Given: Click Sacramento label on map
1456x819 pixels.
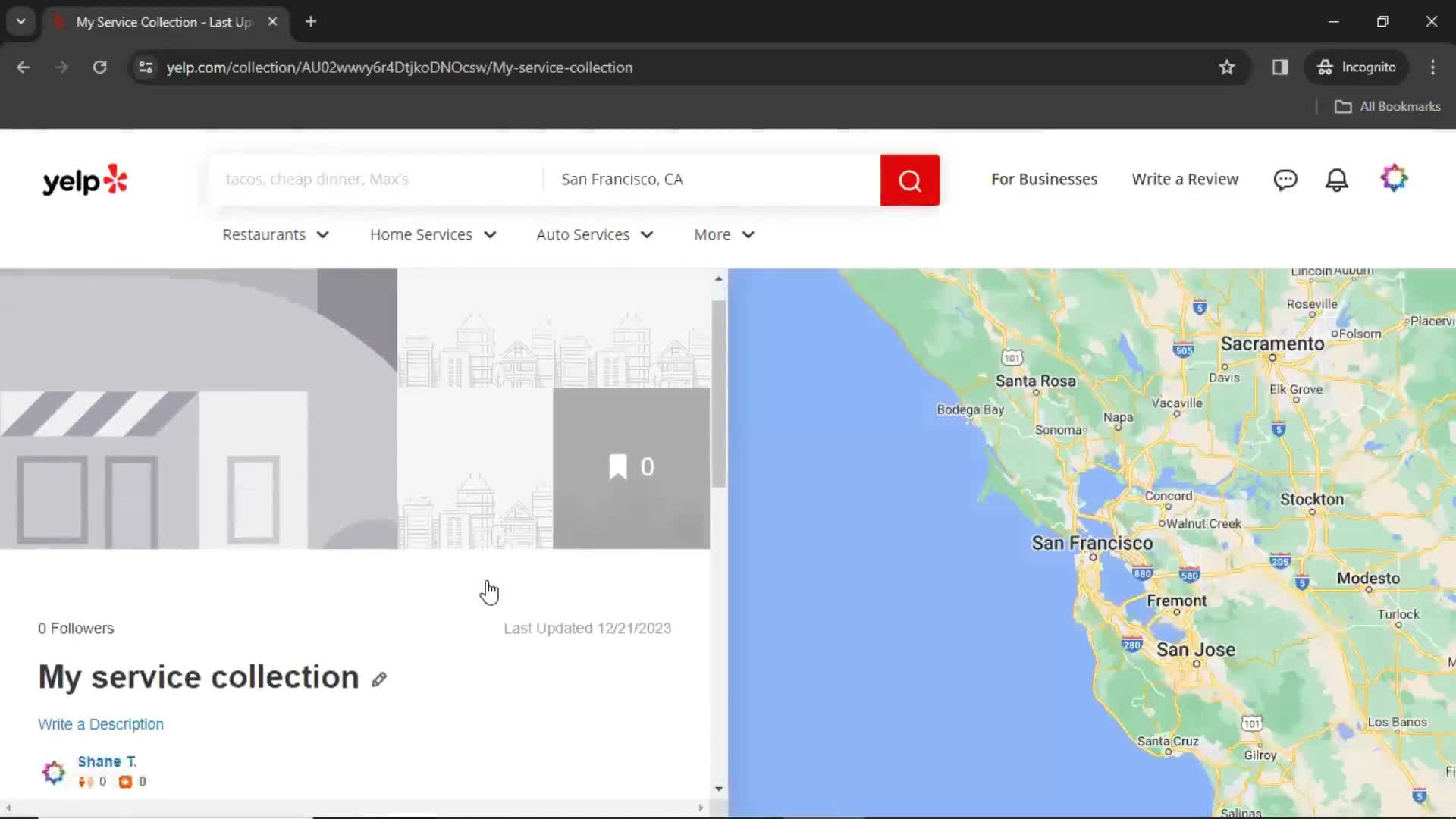Looking at the screenshot, I should tap(1272, 344).
